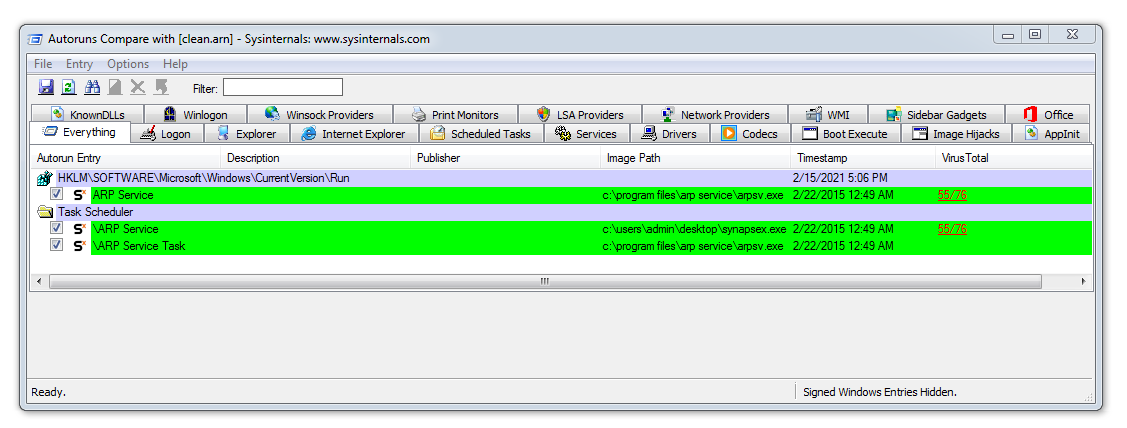
Task: Click the Refresh toolbar icon
Action: coord(68,88)
